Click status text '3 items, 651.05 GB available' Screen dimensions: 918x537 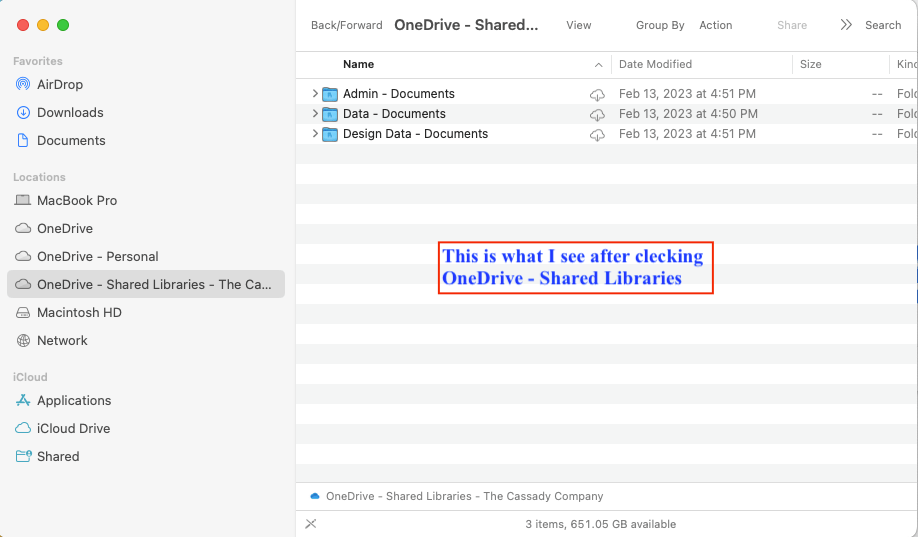pos(601,524)
